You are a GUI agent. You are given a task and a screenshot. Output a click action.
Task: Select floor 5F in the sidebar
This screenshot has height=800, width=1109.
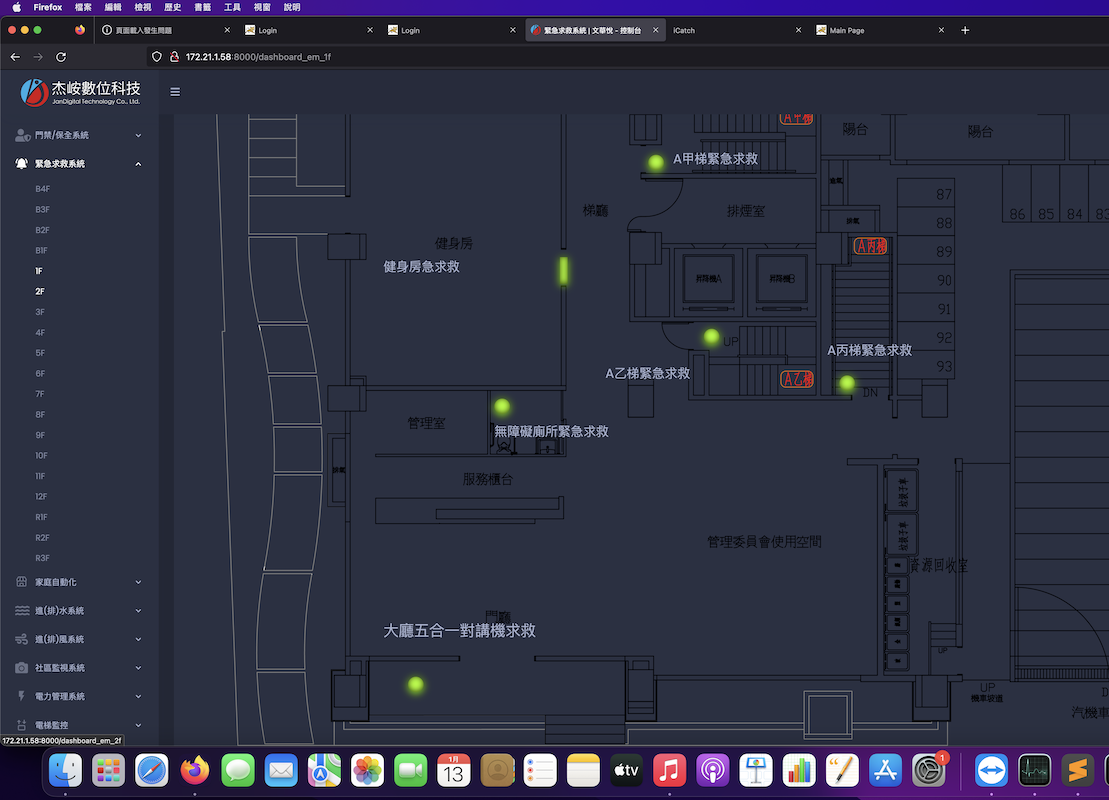40,353
